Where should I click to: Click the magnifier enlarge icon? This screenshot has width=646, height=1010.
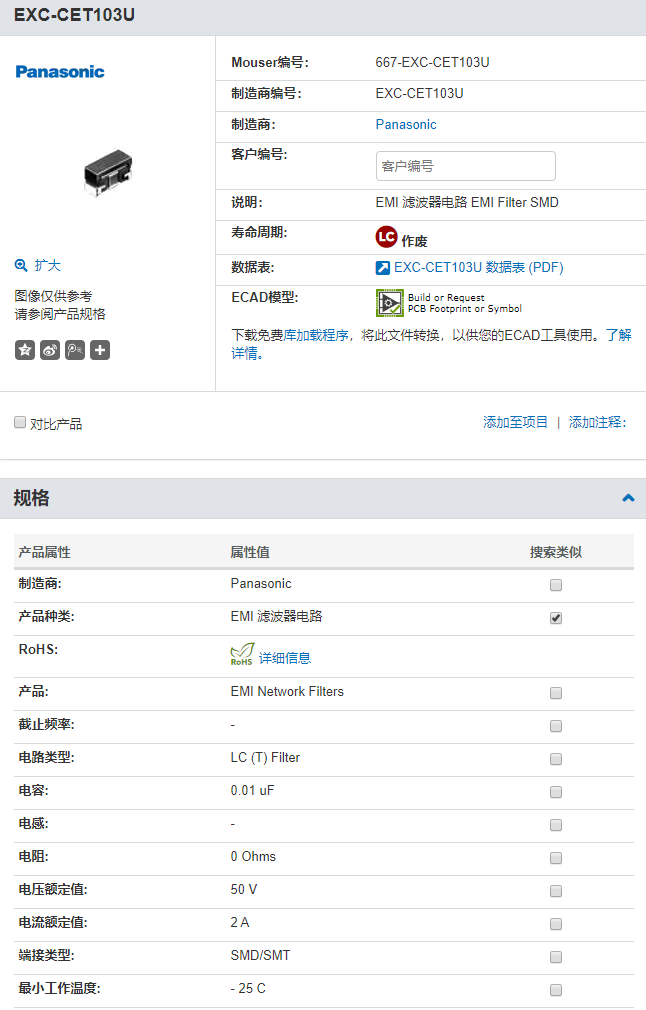click(x=21, y=265)
